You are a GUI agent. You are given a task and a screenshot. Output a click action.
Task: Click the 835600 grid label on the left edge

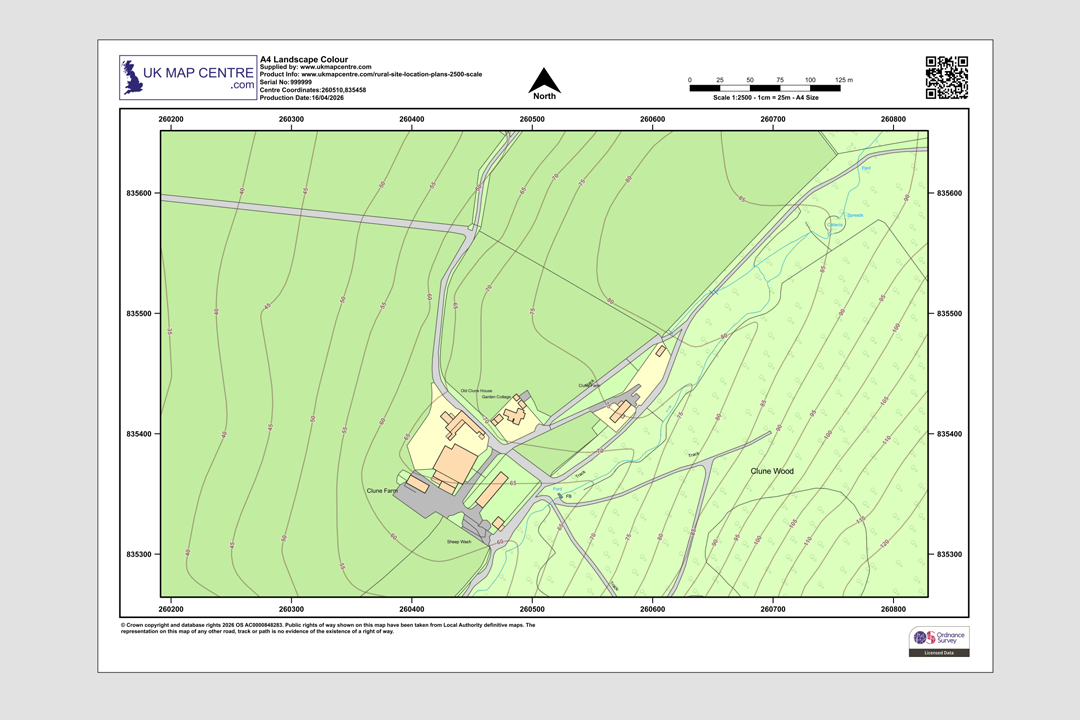pyautogui.click(x=138, y=193)
